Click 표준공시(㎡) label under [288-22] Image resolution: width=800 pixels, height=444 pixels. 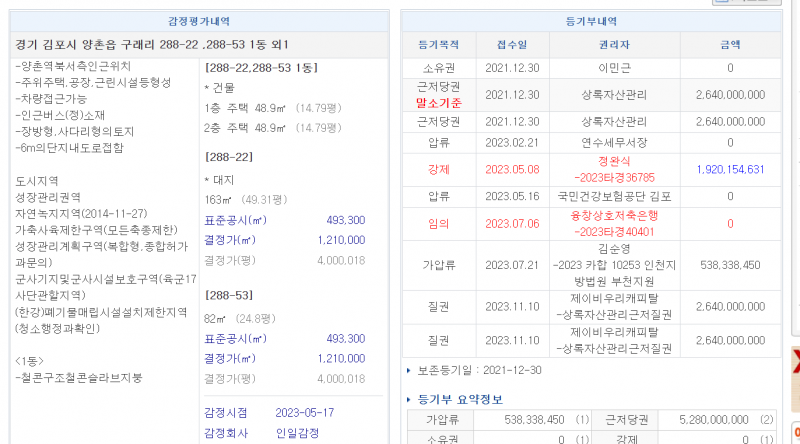tap(235, 220)
